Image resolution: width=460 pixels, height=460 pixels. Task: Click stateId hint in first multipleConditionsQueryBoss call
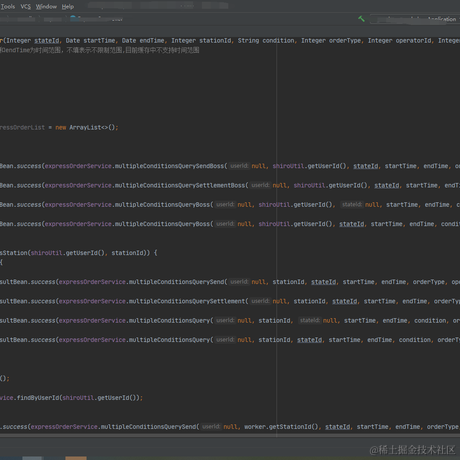coord(352,204)
